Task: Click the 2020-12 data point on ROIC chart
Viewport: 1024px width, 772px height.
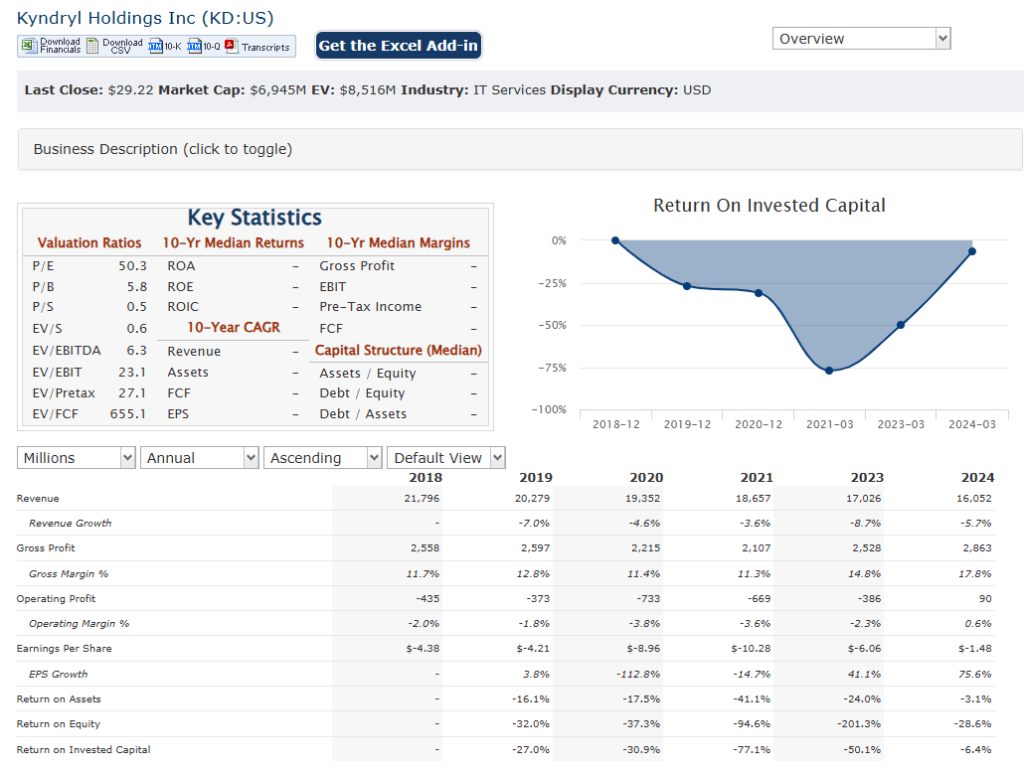Action: point(758,293)
